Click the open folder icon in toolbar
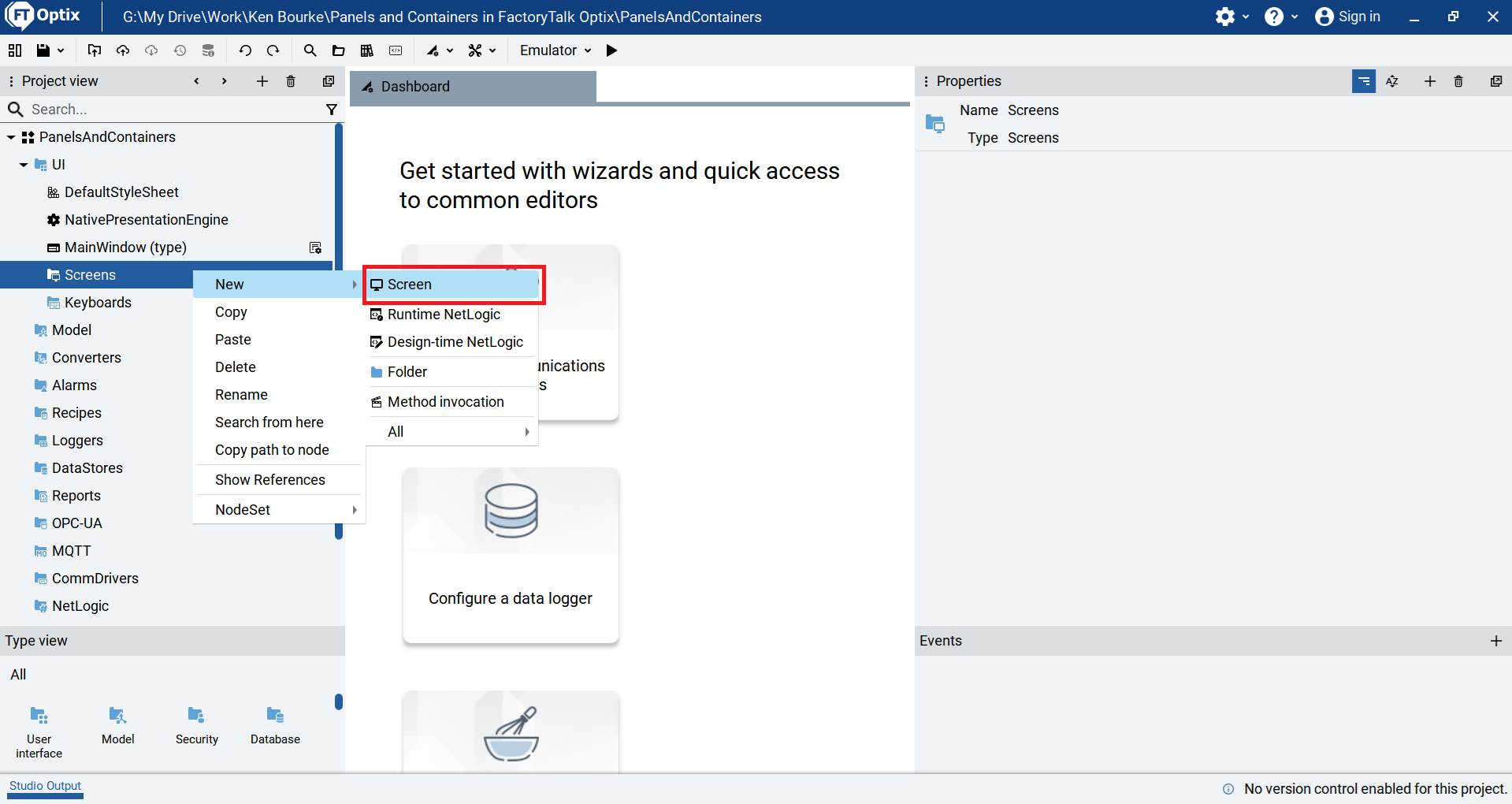Image resolution: width=1512 pixels, height=804 pixels. pos(339,50)
